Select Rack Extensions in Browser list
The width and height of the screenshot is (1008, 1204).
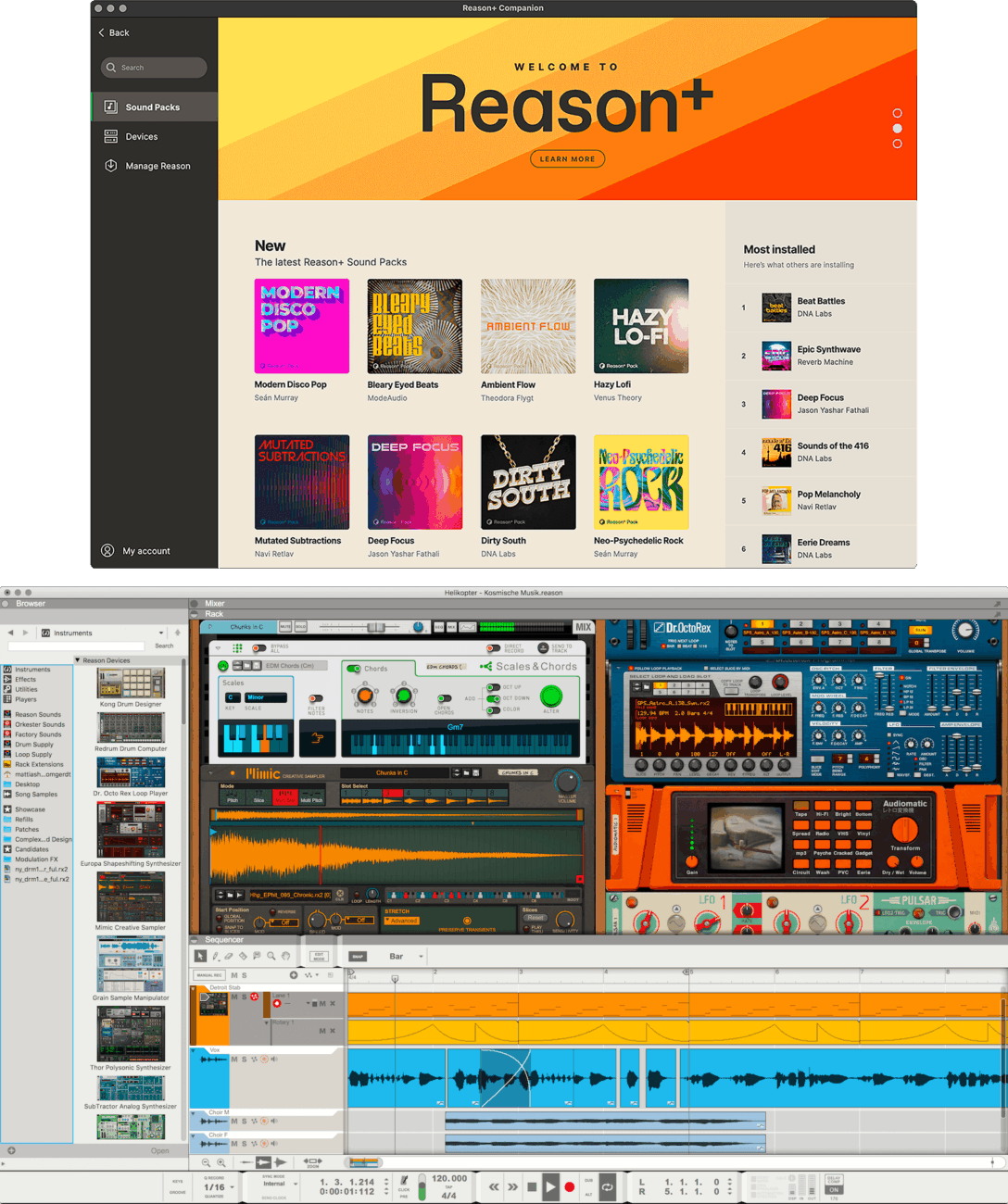[x=39, y=764]
